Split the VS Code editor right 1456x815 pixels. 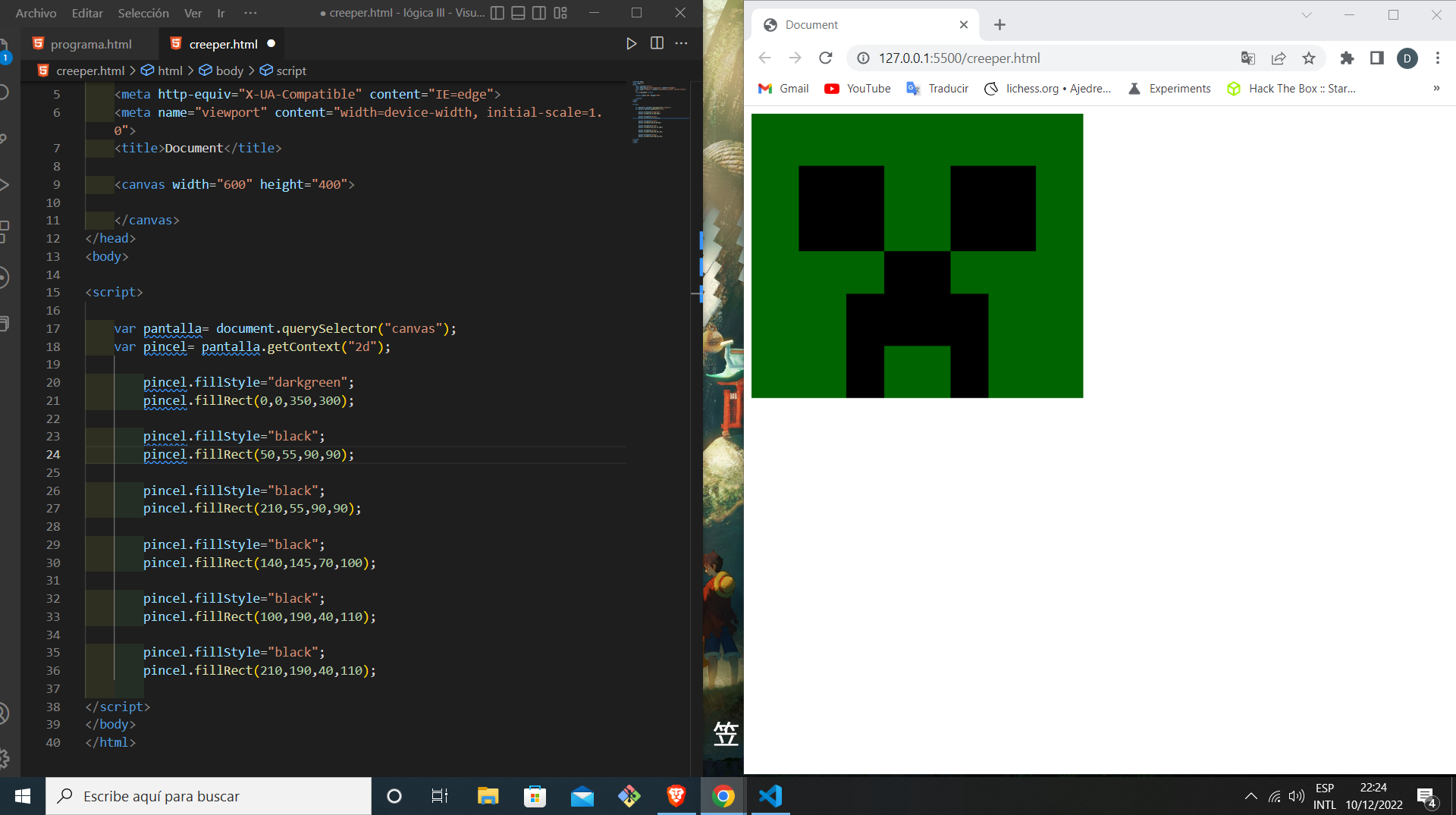pos(657,43)
